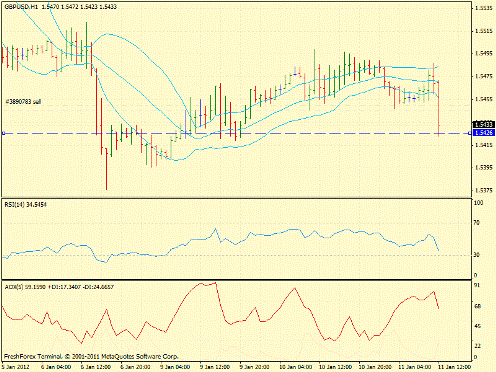
Task: Click the '11 Jan 04:00' time label
Action: tap(414, 367)
